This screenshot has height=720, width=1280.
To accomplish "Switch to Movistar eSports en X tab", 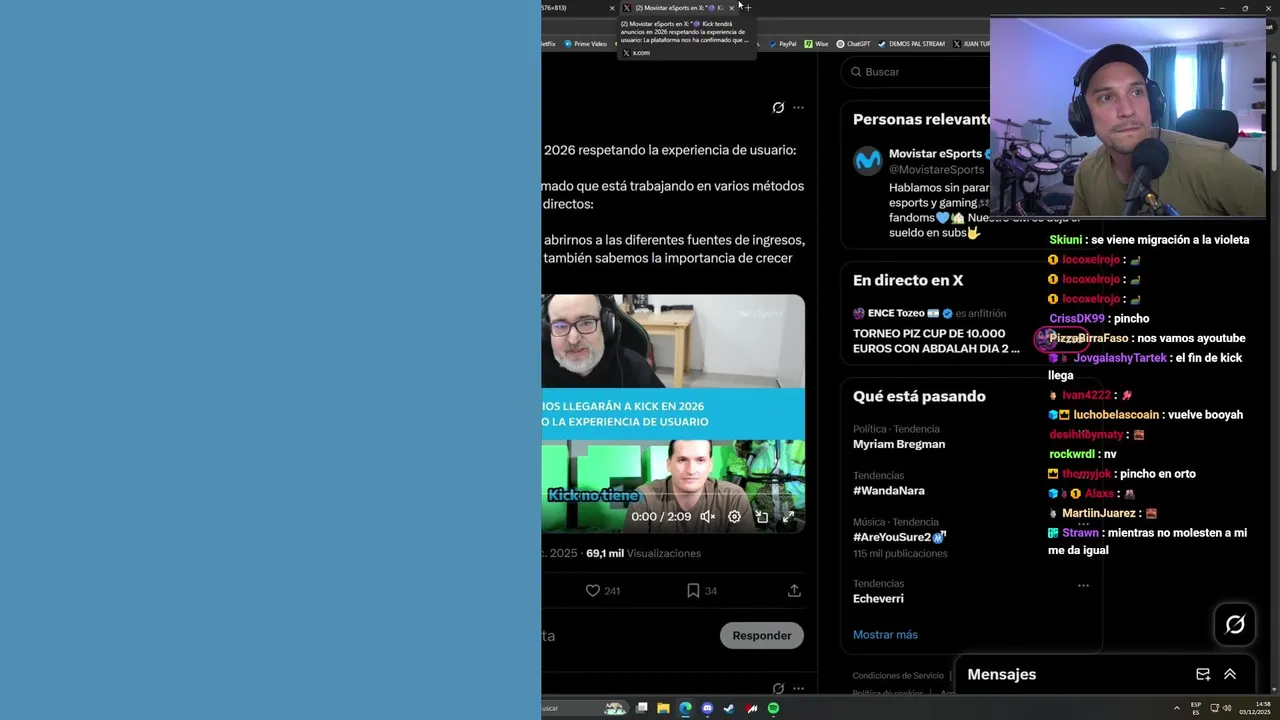I will tap(679, 8).
